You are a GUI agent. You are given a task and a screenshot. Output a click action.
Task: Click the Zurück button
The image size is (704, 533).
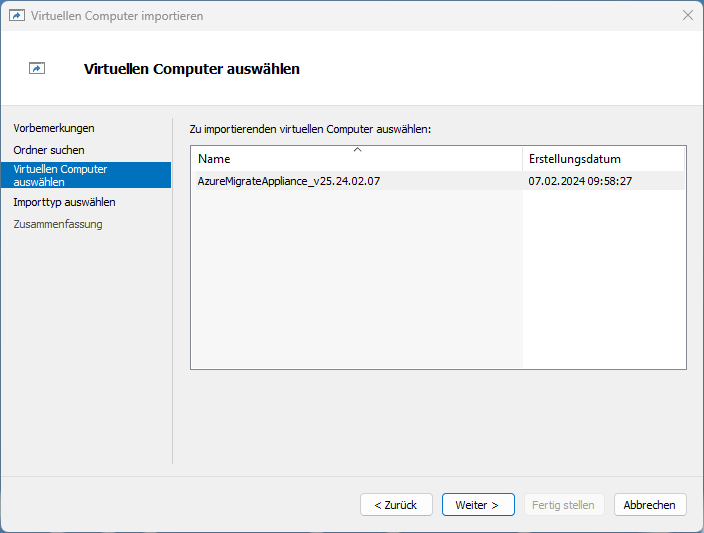[x=396, y=505]
